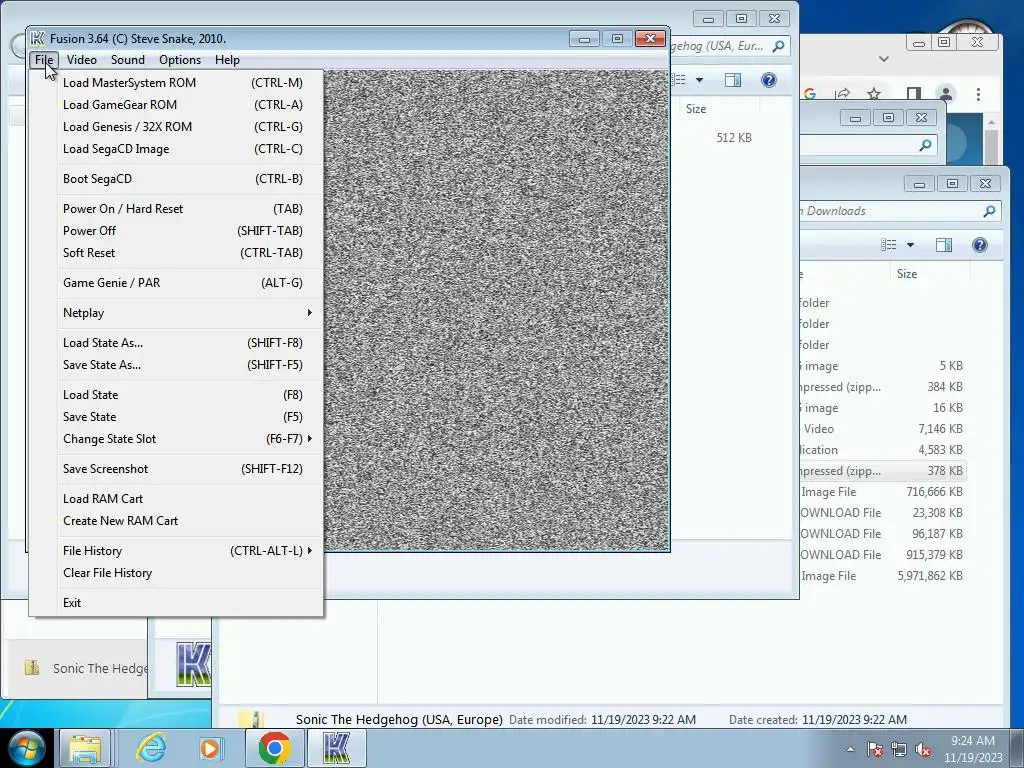Viewport: 1024px width, 768px height.
Task: Click the Fusion K thumbnail at the bottom left
Action: (x=193, y=664)
